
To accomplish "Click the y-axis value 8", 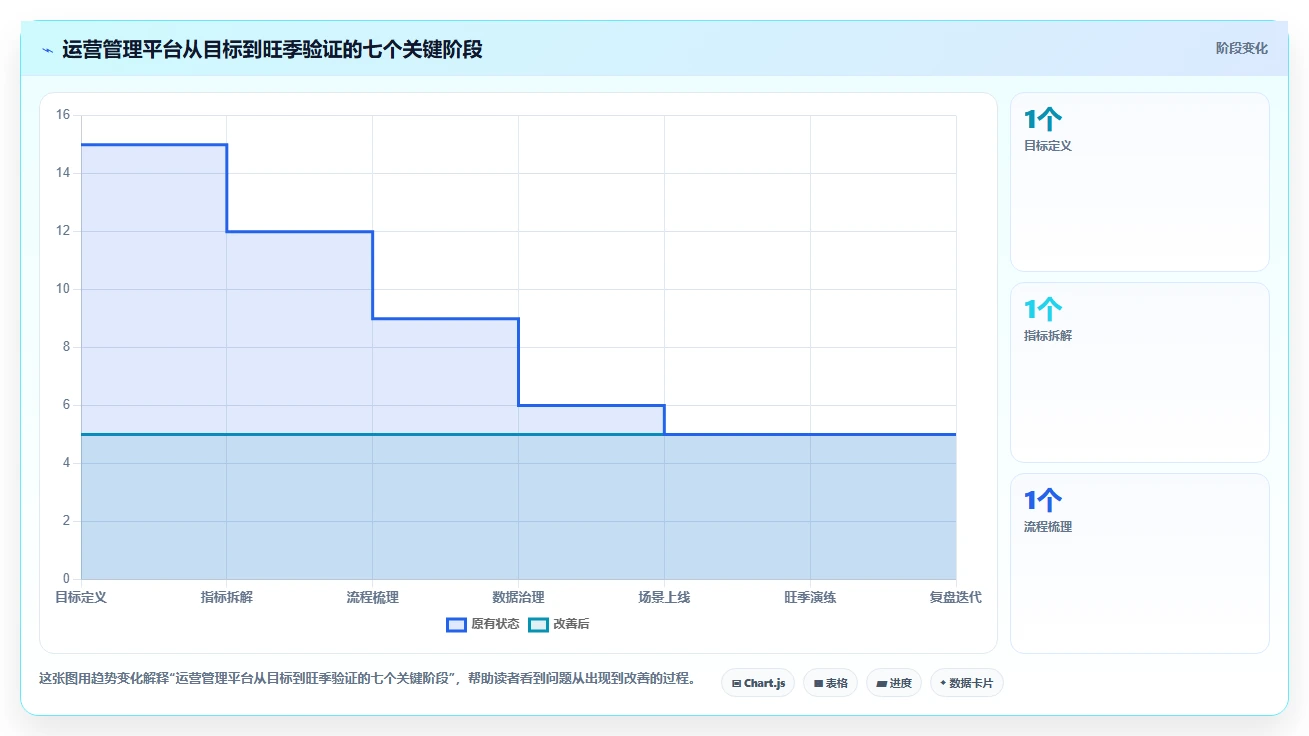I will [66, 347].
